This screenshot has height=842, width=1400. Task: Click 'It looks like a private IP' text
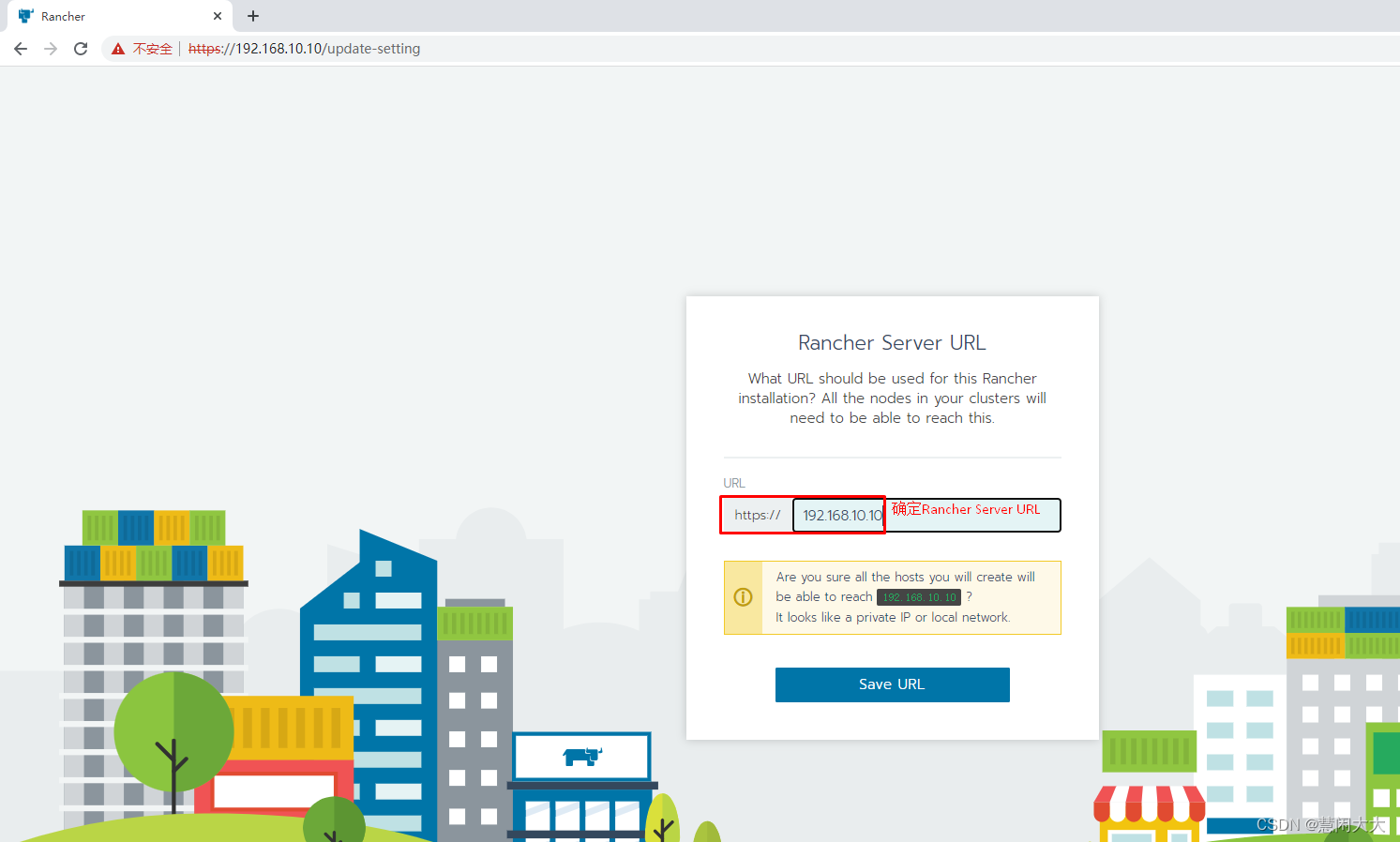click(x=893, y=617)
